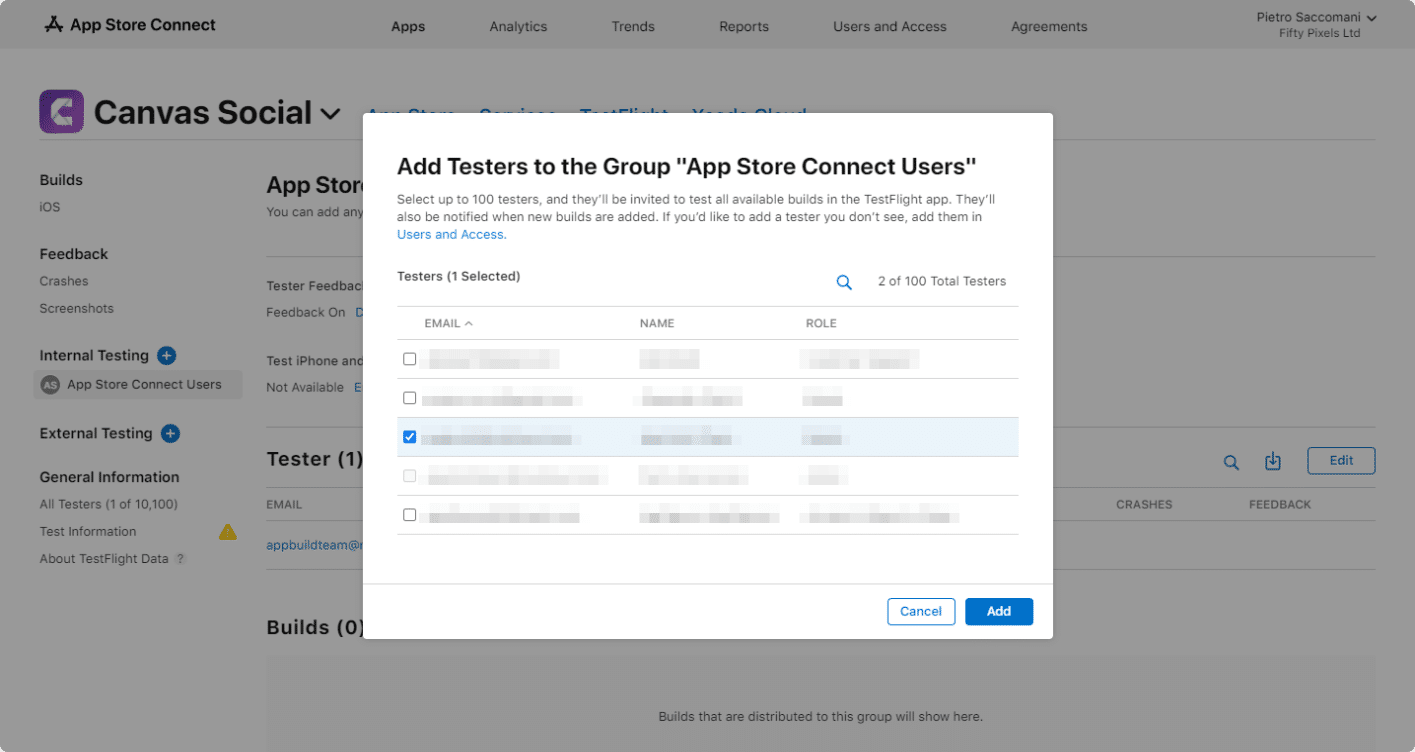Check the last tester row checkbox
Viewport: 1415px width, 752px height.
coord(409,515)
